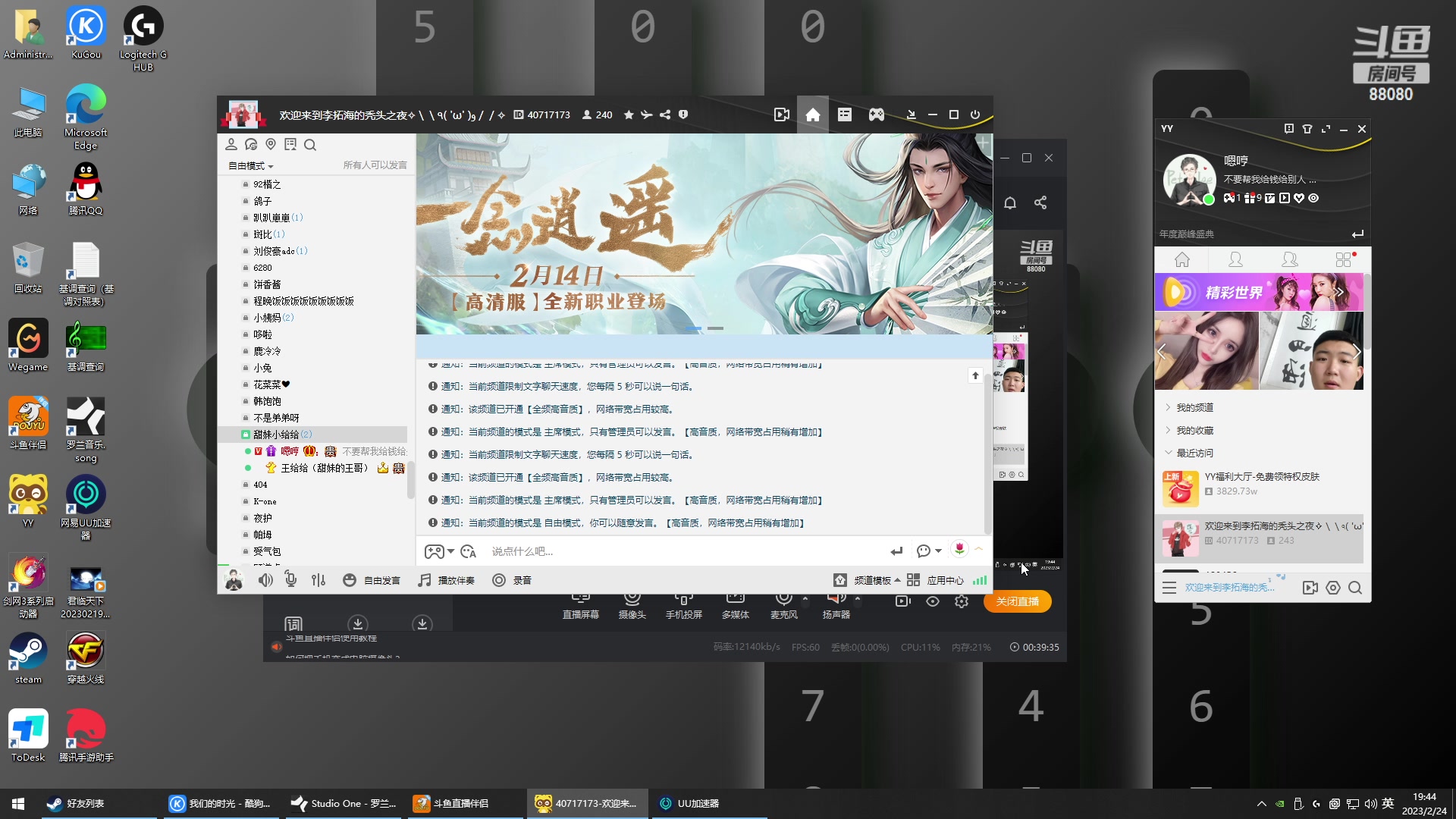This screenshot has width=1456, height=819.
Task: Click the 调音台 mixer sliders control
Action: [x=318, y=579]
